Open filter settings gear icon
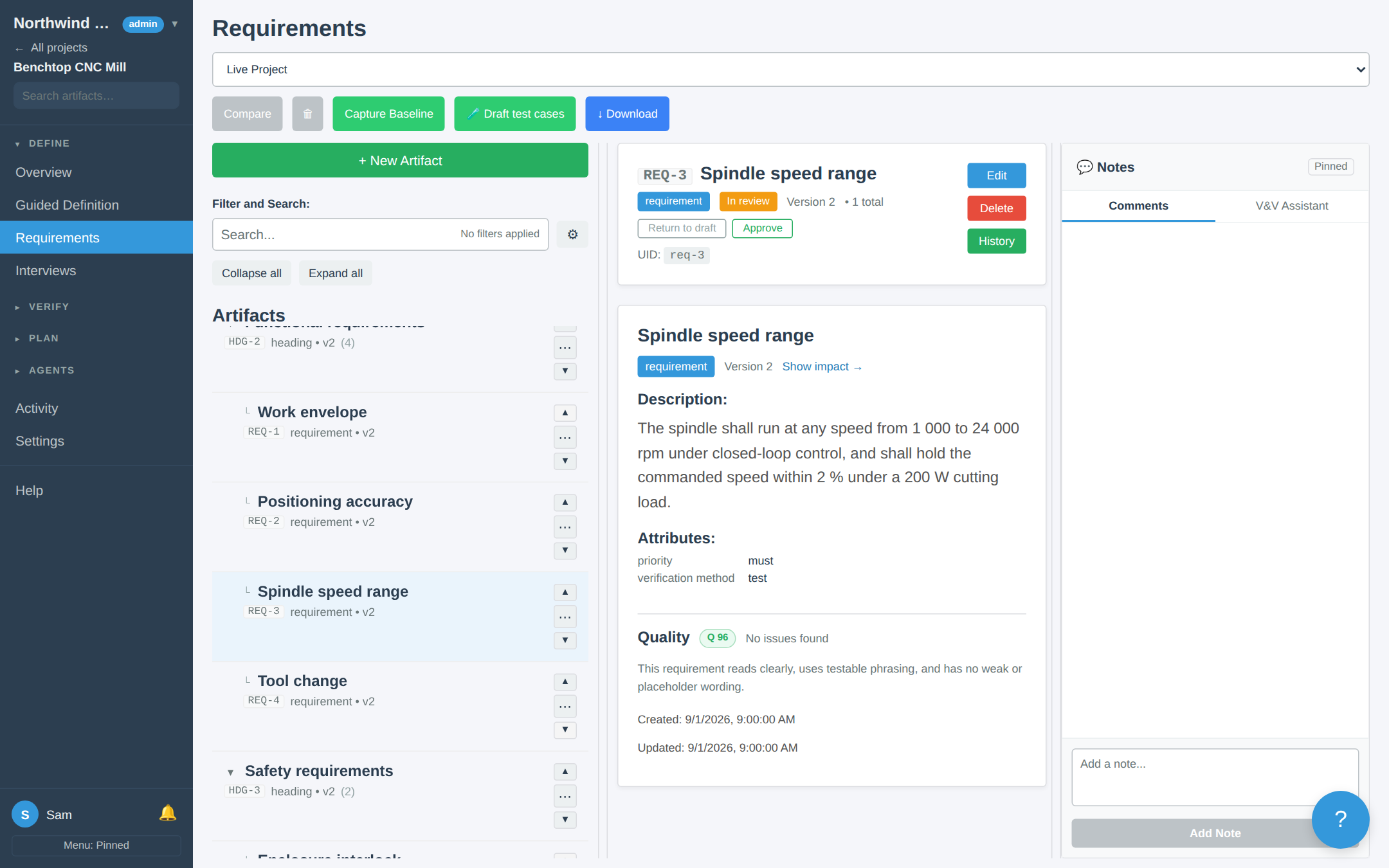Screen dimensions: 1389x868 click(572, 235)
